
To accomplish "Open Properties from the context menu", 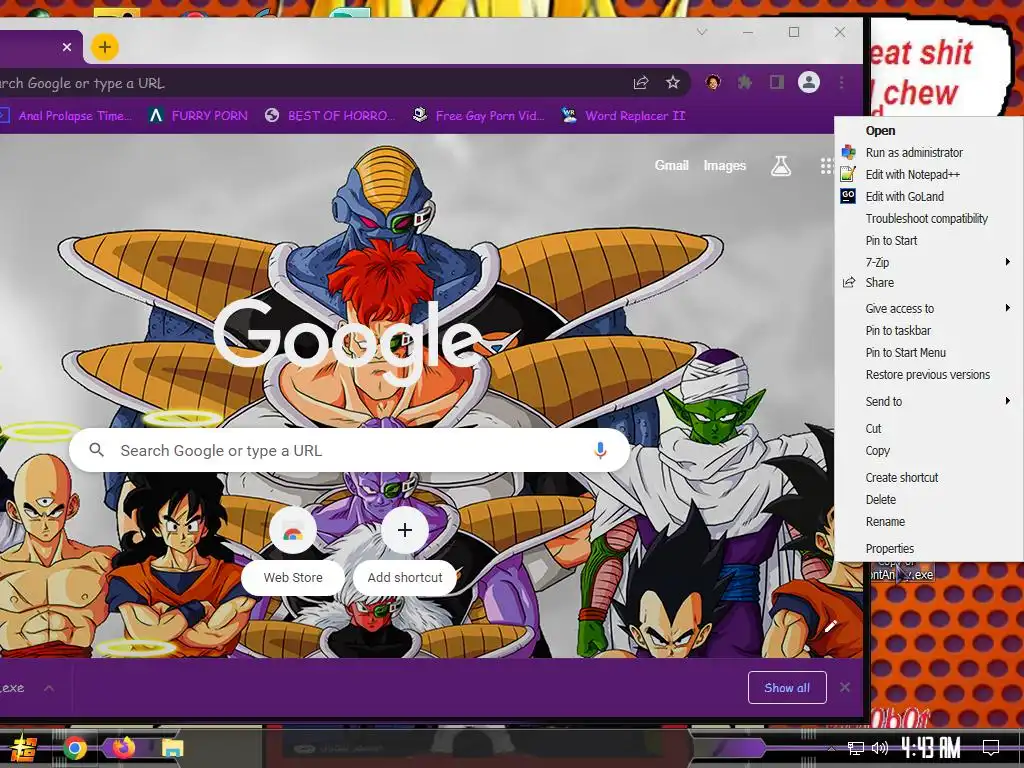I will [929, 549].
